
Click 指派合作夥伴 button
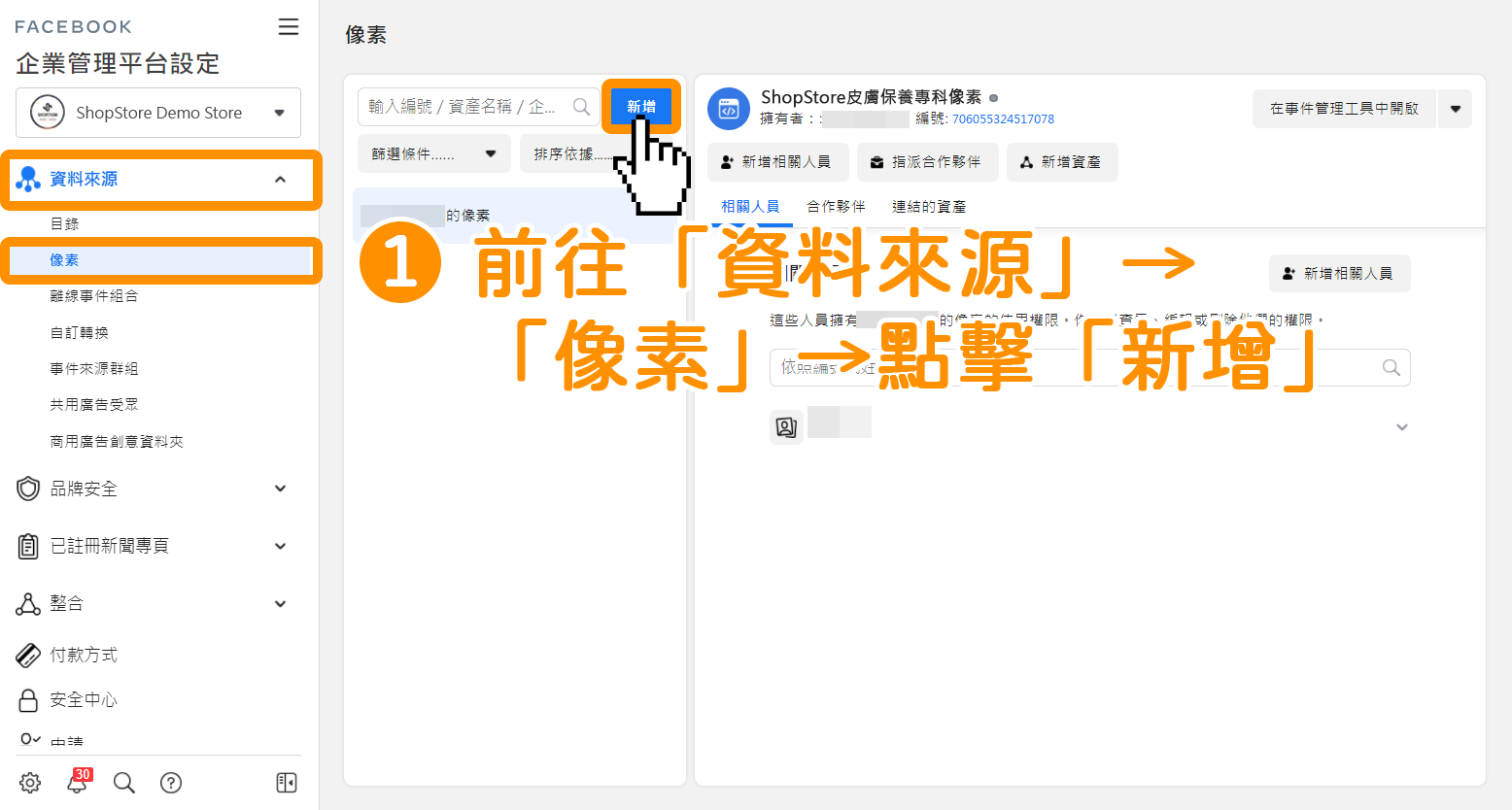click(x=927, y=162)
